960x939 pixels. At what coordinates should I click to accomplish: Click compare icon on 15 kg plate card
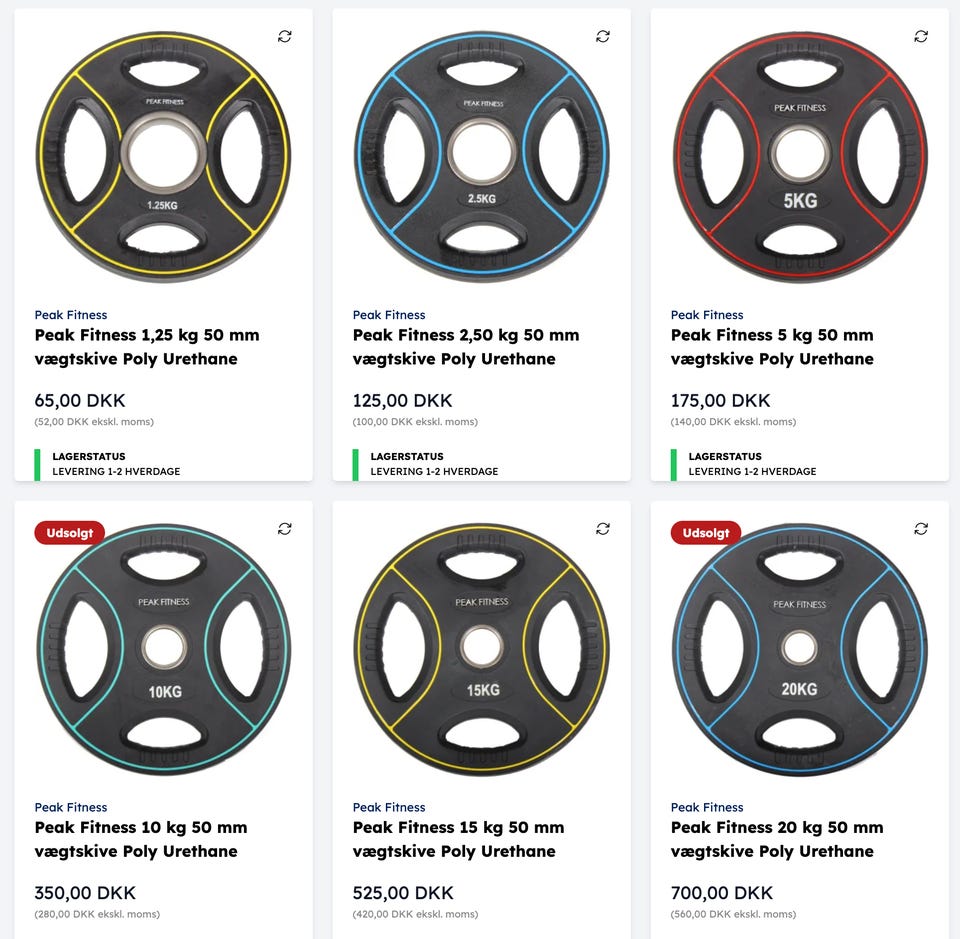click(603, 528)
